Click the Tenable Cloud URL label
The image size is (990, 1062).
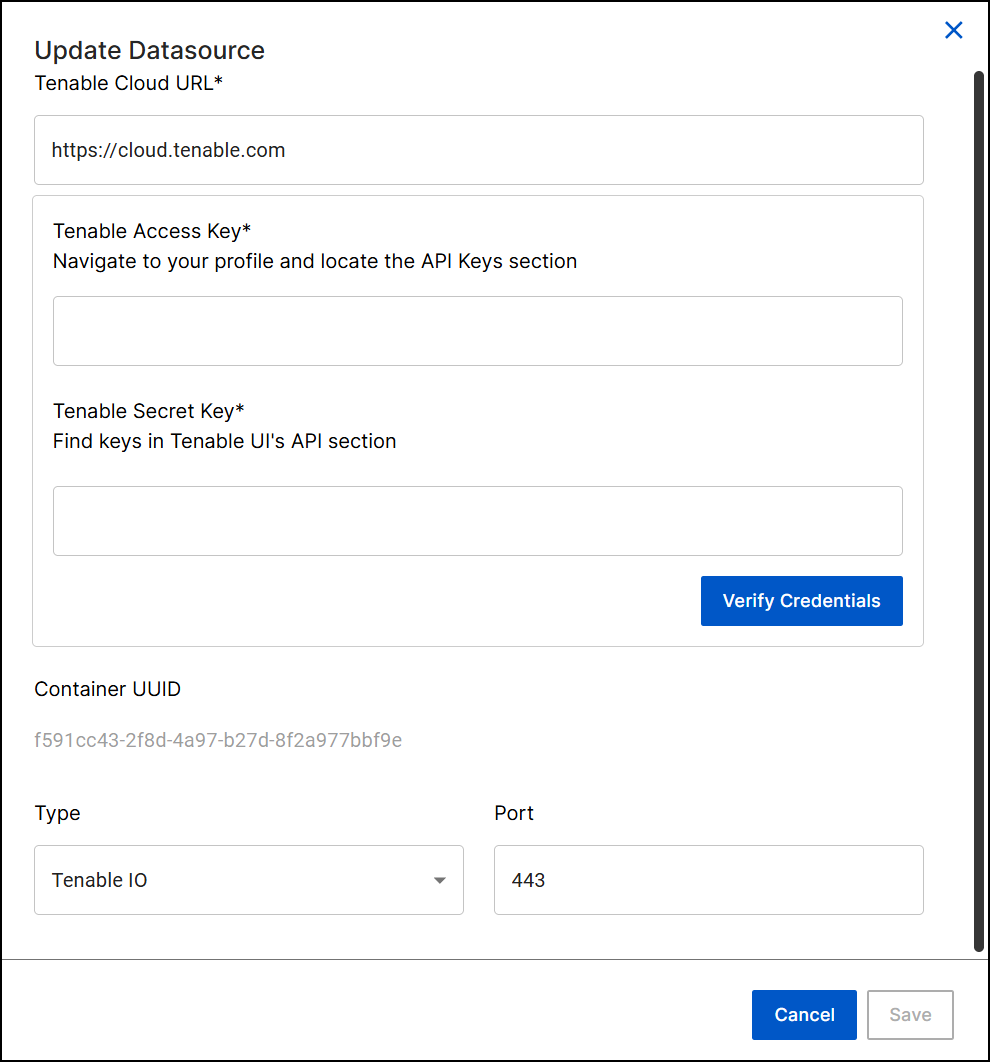[128, 83]
